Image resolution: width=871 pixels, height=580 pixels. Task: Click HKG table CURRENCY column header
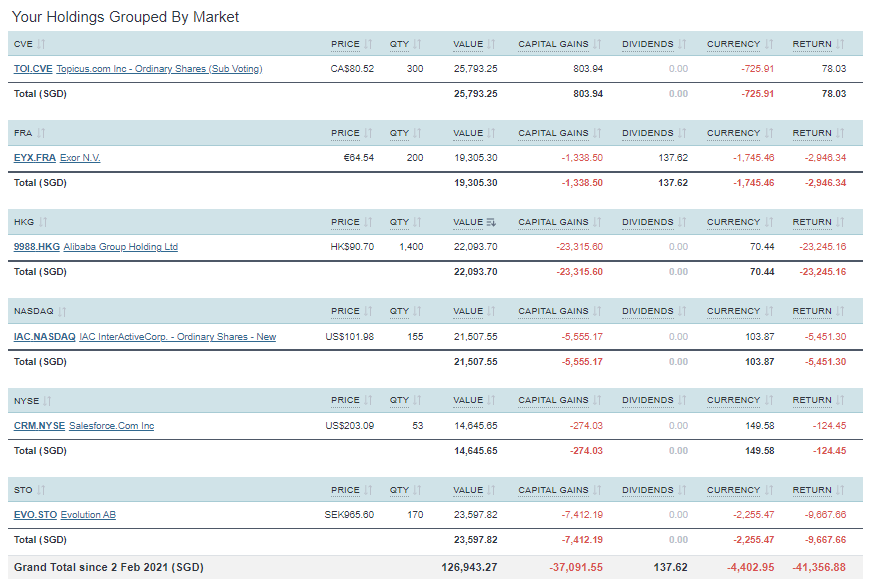pos(733,222)
